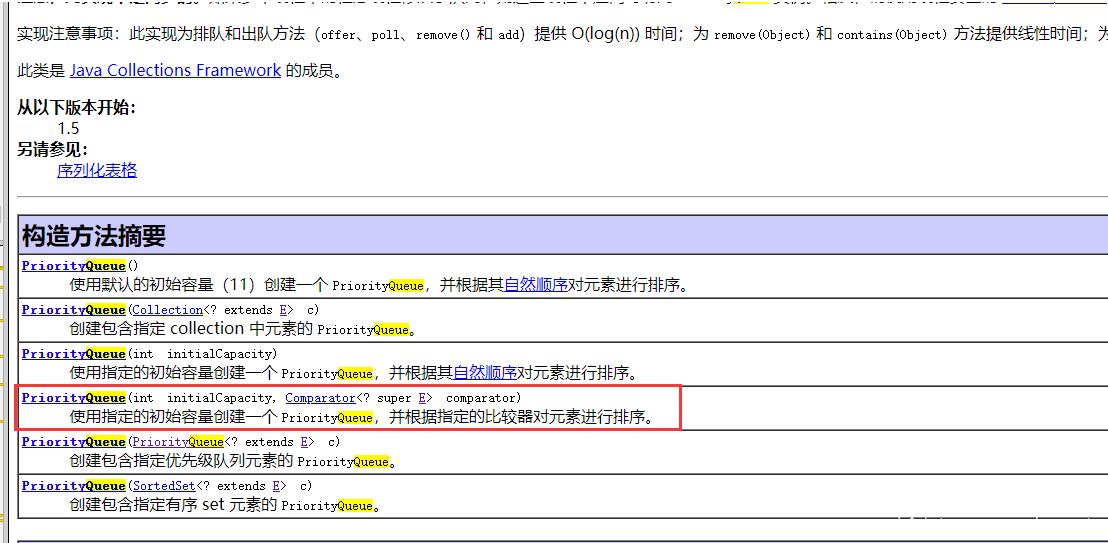Image resolution: width=1108 pixels, height=543 pixels.
Task: Open the Comparator type link
Action: point(320,398)
